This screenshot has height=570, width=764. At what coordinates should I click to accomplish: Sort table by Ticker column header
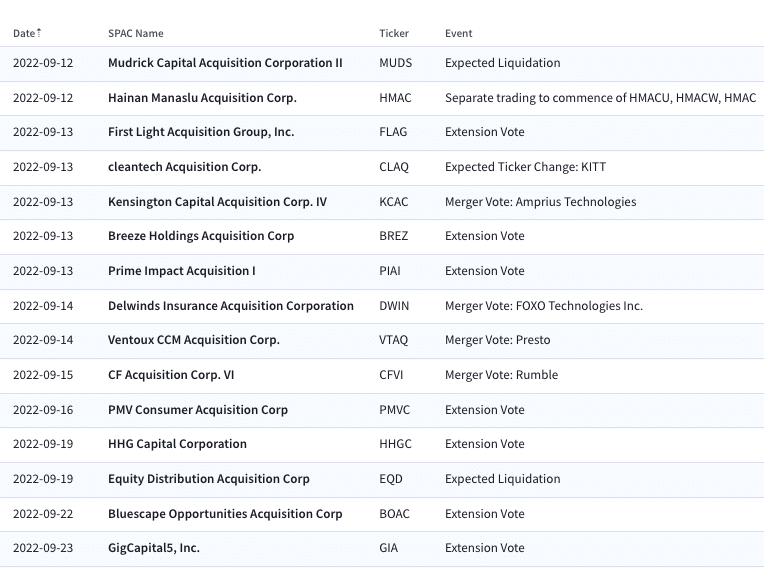coord(394,33)
